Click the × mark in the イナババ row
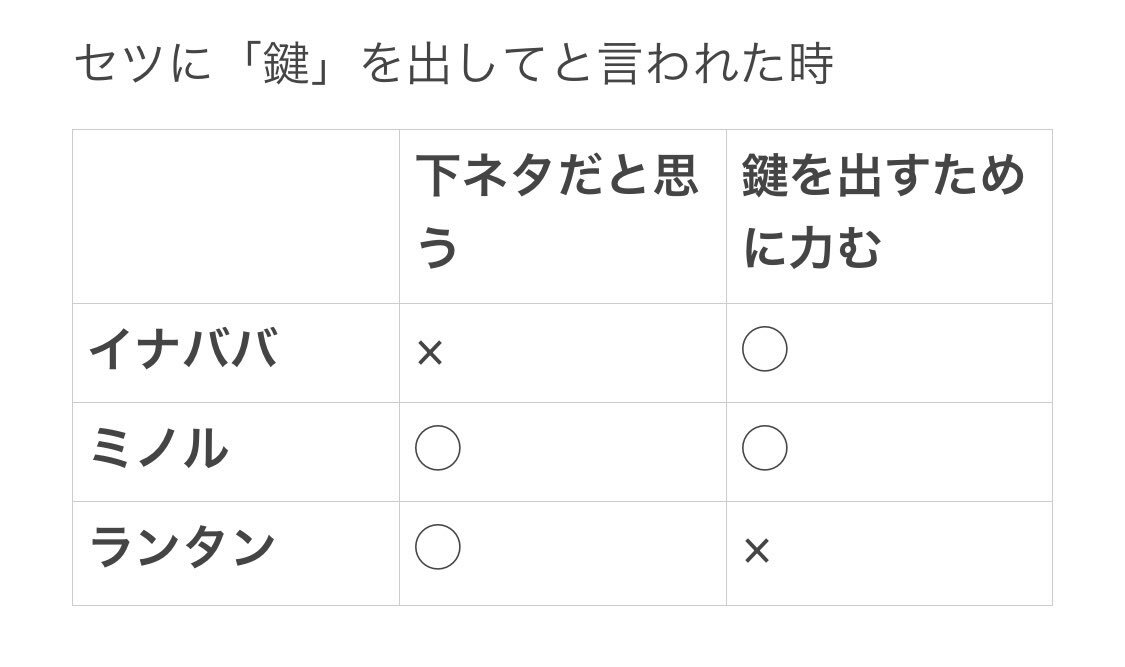This screenshot has width=1125, height=667. (x=430, y=353)
